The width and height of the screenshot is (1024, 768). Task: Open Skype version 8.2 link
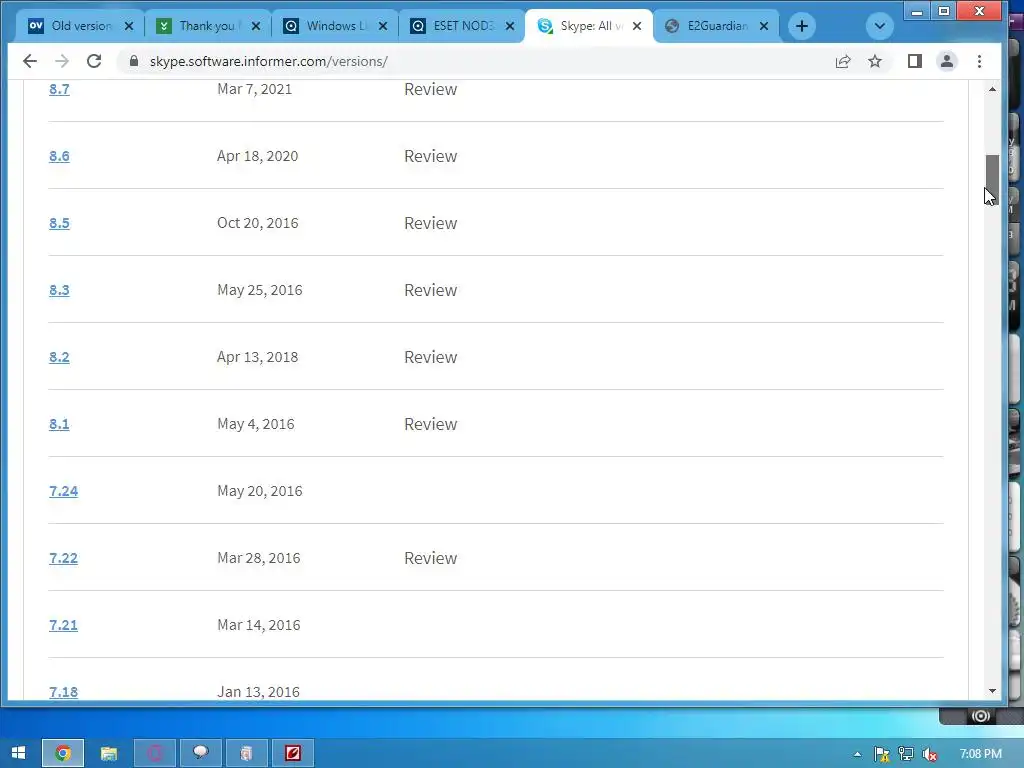point(59,357)
